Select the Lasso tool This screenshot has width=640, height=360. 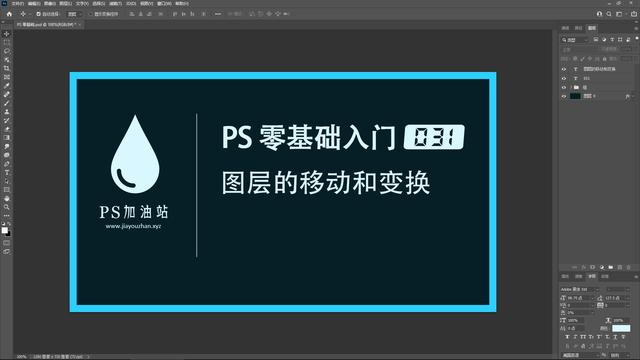tap(7, 51)
